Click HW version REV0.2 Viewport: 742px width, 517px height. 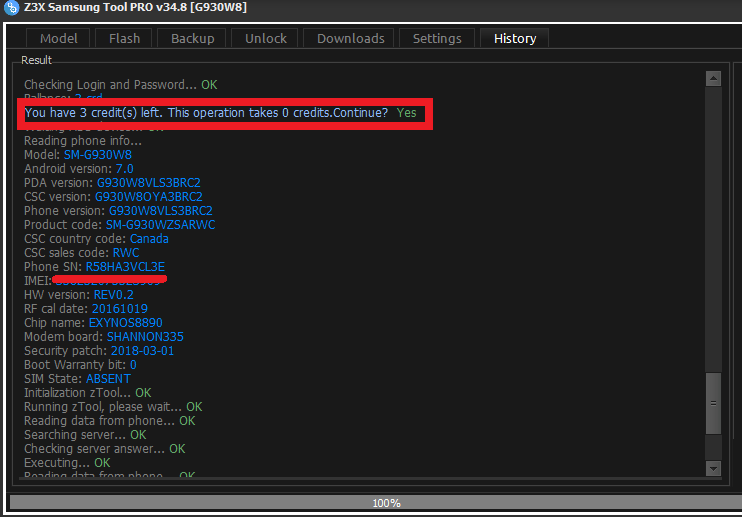(x=114, y=295)
